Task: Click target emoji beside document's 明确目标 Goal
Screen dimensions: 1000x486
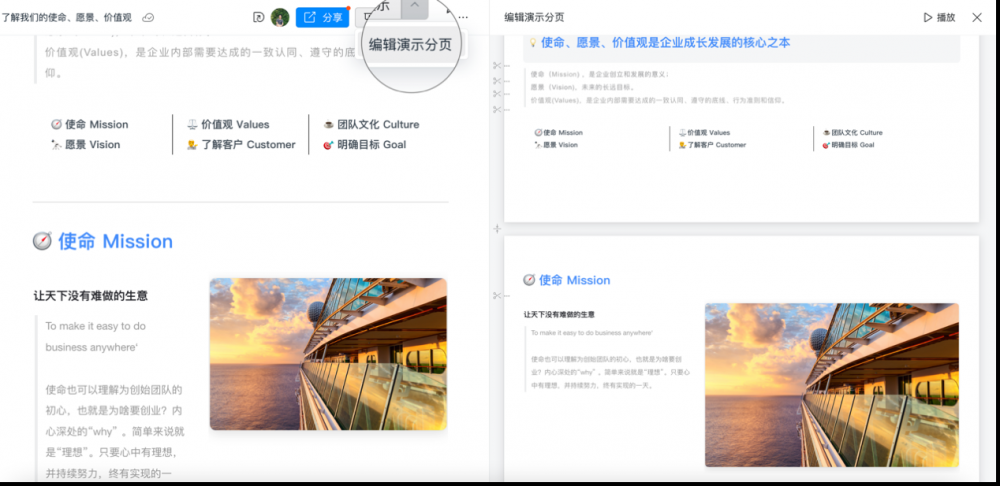Action: [x=328, y=145]
